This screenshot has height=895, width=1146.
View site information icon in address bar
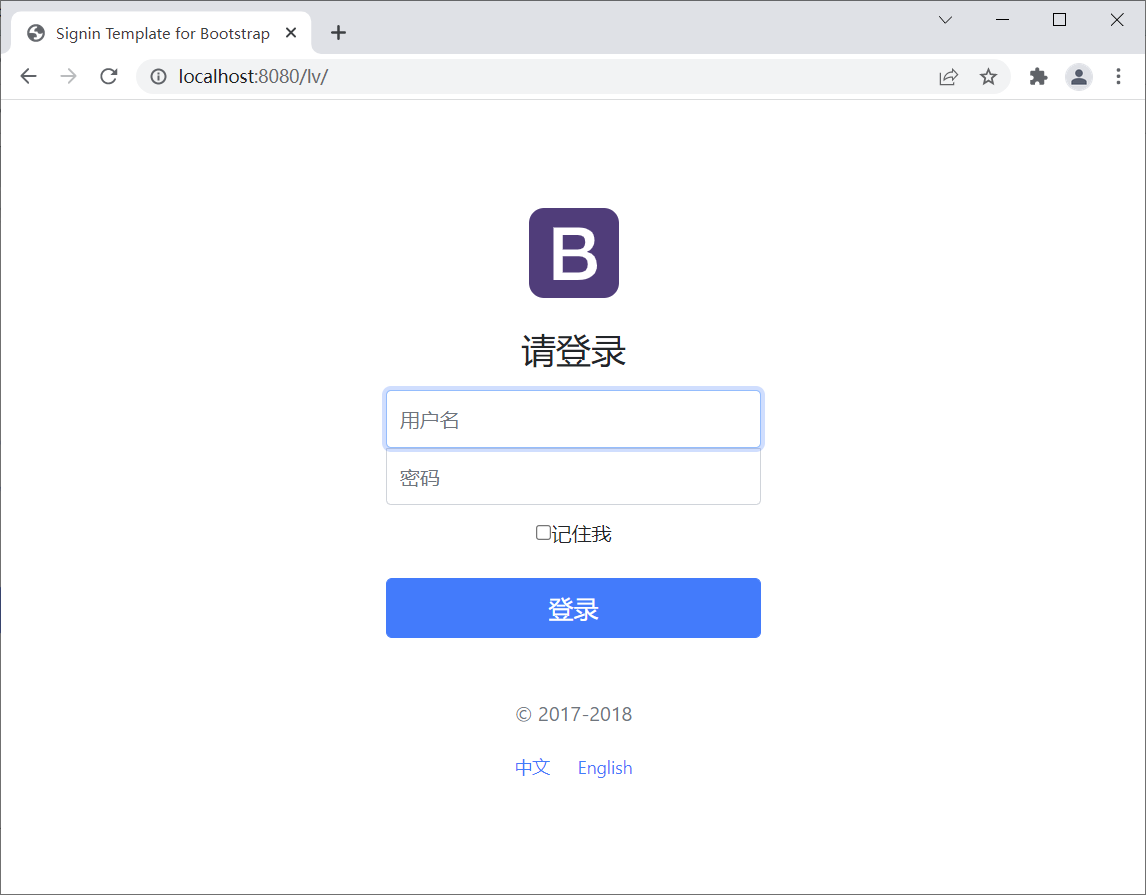tap(159, 76)
